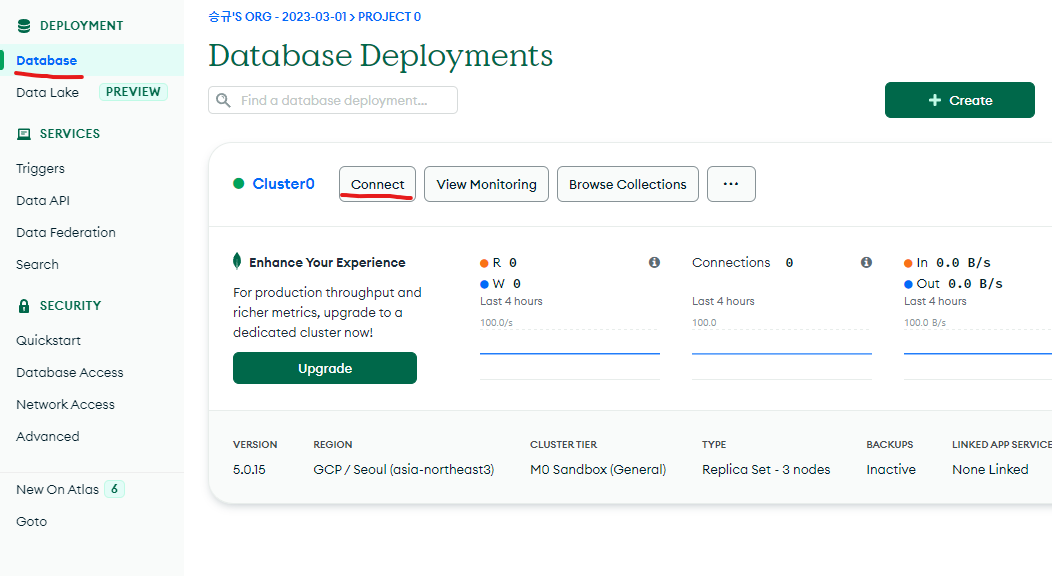Click the Database Deployments heading
Image resolution: width=1052 pixels, height=576 pixels.
coord(380,56)
